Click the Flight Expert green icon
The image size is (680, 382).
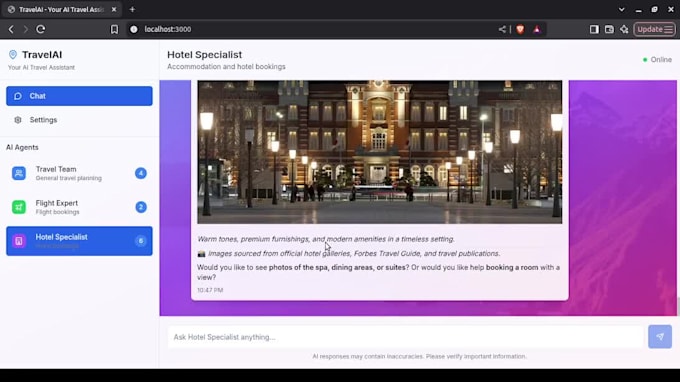point(19,207)
